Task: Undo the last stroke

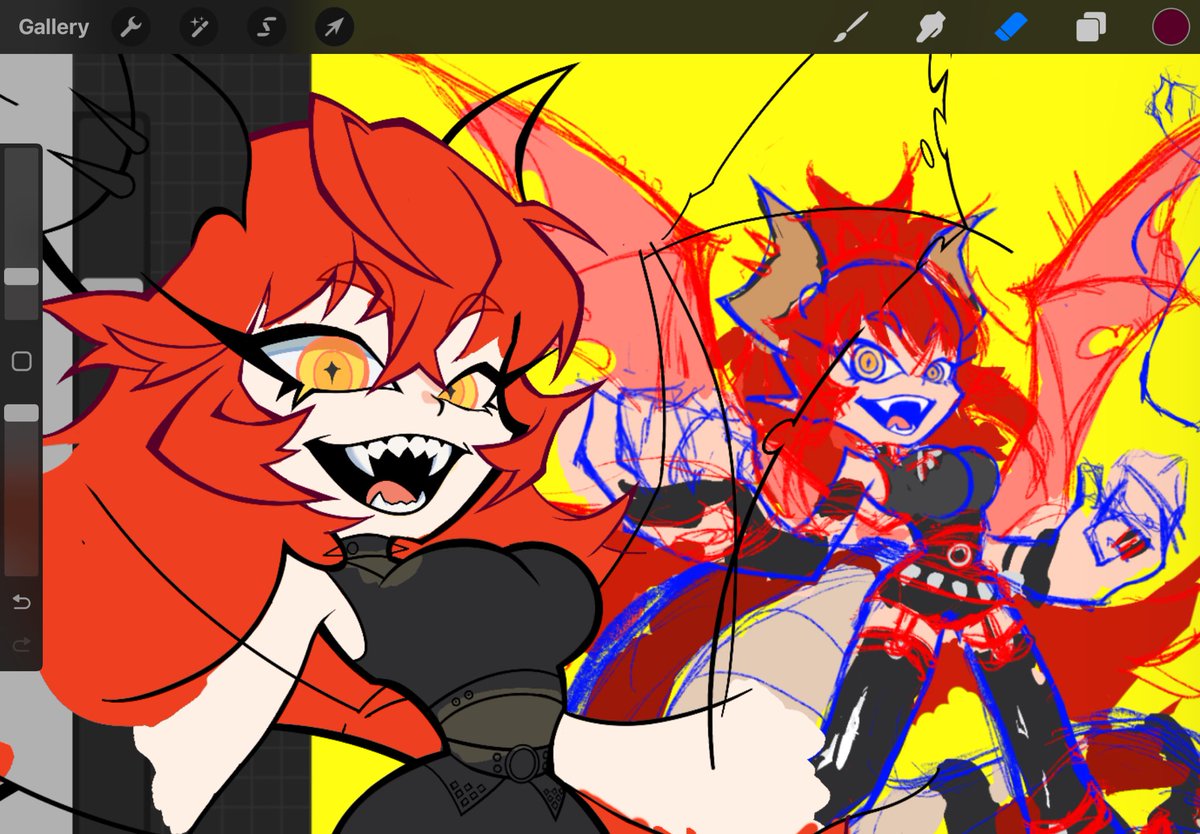Action: pos(21,602)
